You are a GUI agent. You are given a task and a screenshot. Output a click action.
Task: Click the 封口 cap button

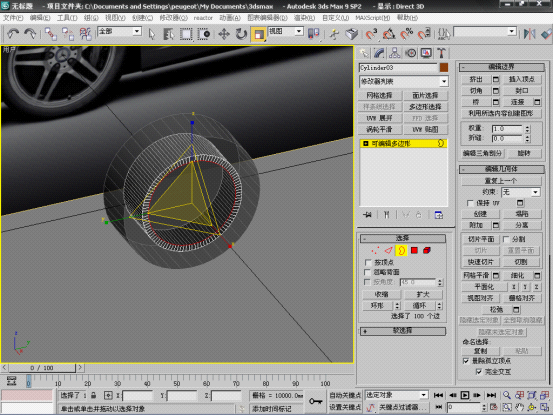[x=522, y=91]
